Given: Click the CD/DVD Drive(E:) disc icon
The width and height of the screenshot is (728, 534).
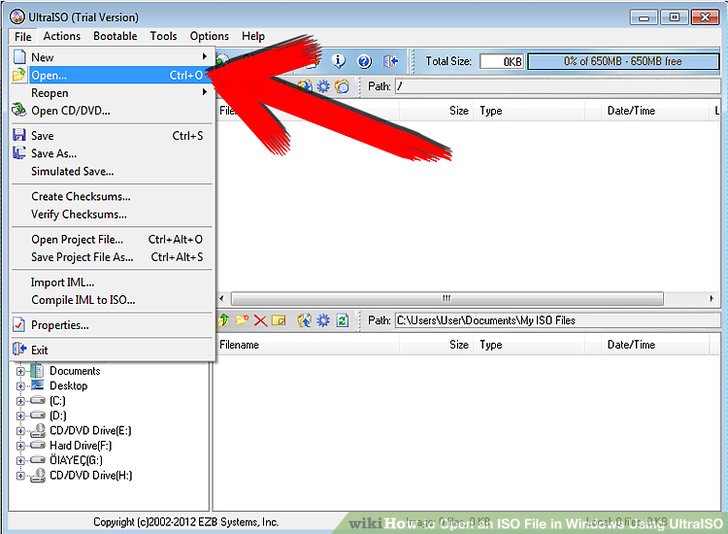Looking at the screenshot, I should coord(38,430).
